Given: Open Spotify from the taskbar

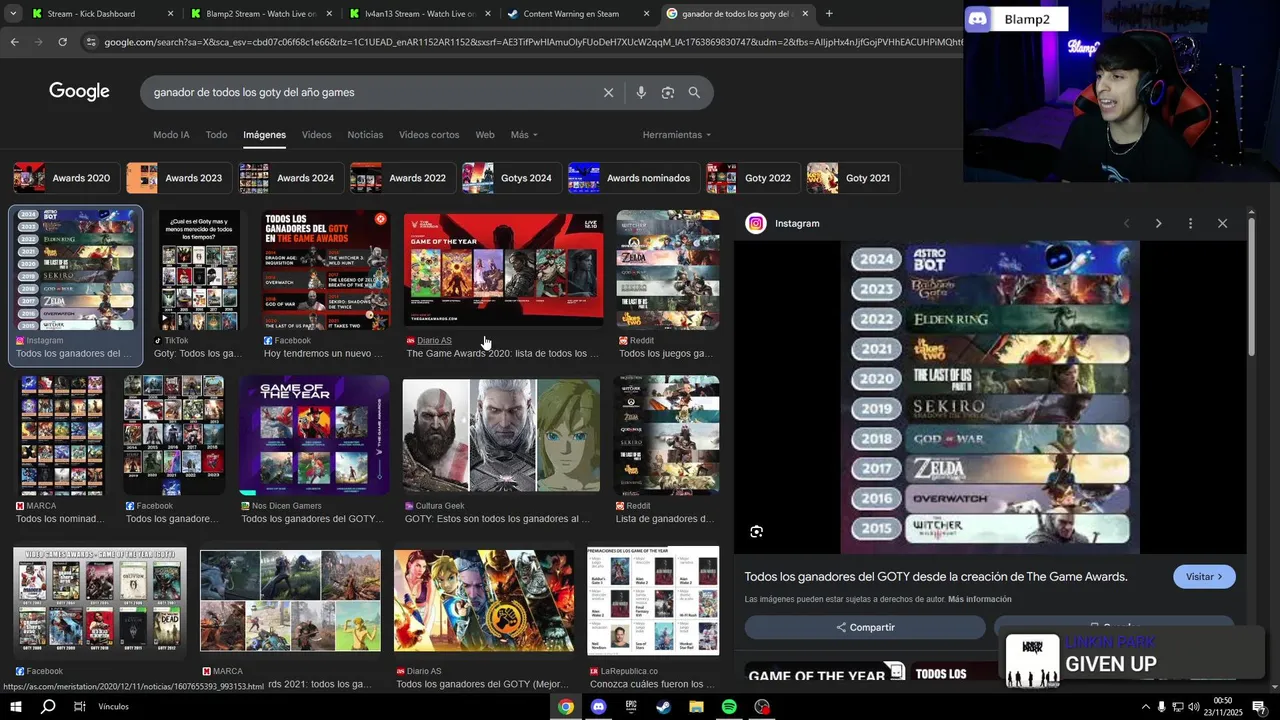Looking at the screenshot, I should (x=729, y=707).
